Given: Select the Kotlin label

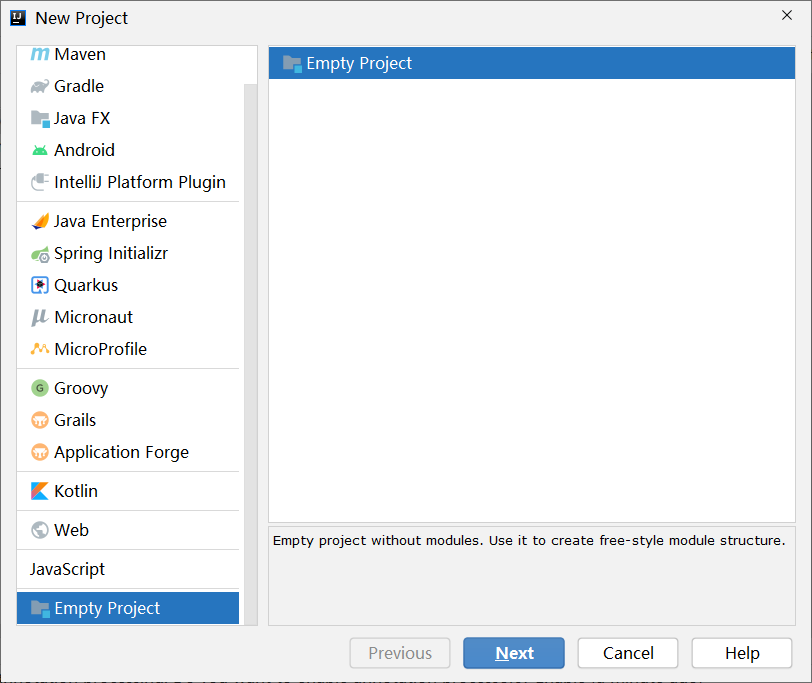Looking at the screenshot, I should (76, 491).
